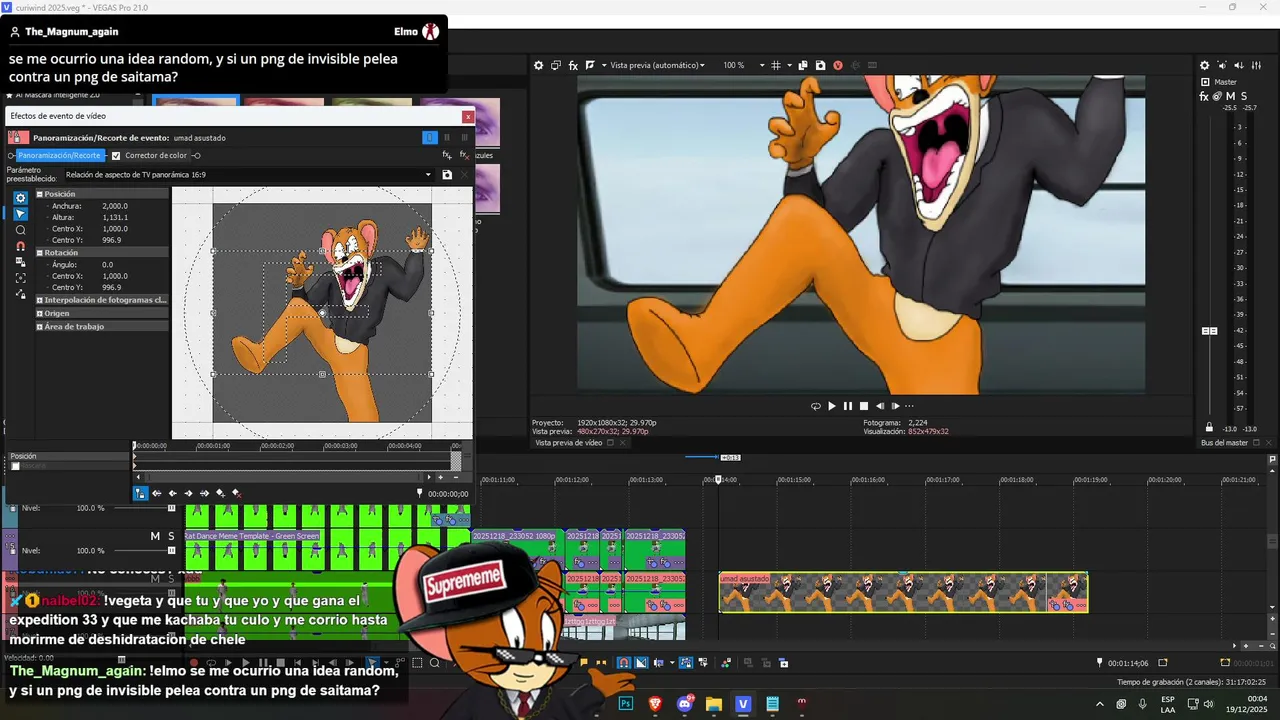Toggle split screen view in preview

click(591, 65)
